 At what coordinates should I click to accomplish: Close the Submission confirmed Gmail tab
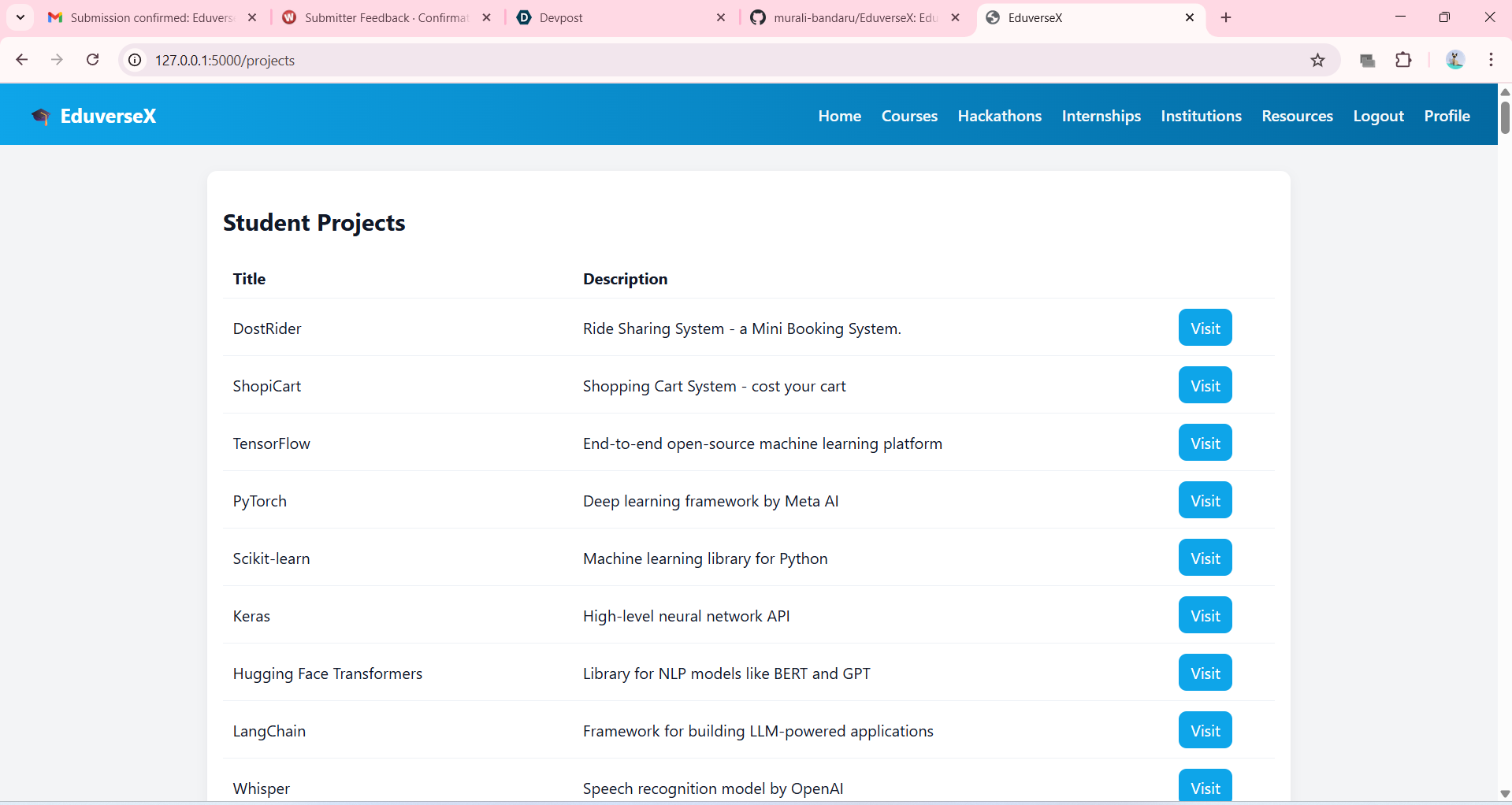click(252, 17)
